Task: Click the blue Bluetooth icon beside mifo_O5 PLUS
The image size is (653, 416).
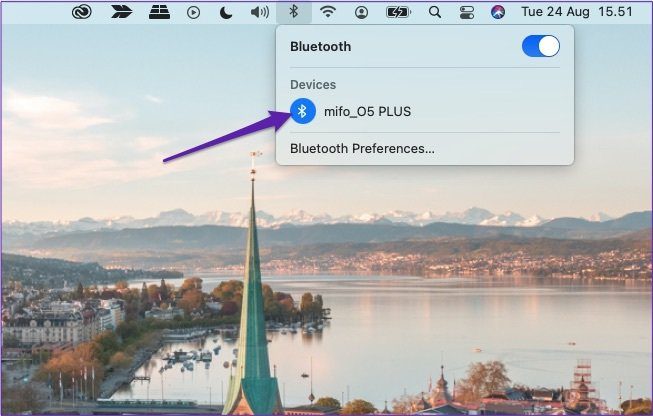Action: pyautogui.click(x=303, y=111)
